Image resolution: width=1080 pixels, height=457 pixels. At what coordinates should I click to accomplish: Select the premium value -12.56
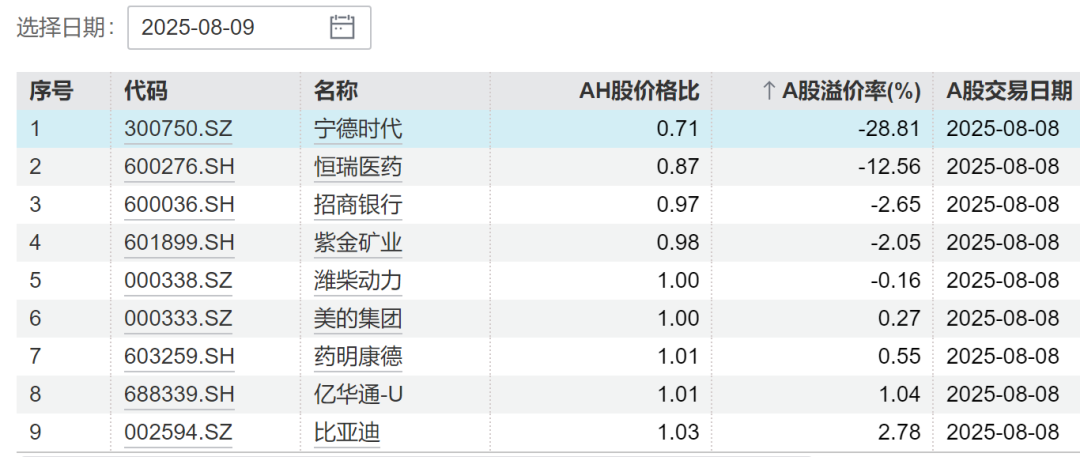click(889, 167)
